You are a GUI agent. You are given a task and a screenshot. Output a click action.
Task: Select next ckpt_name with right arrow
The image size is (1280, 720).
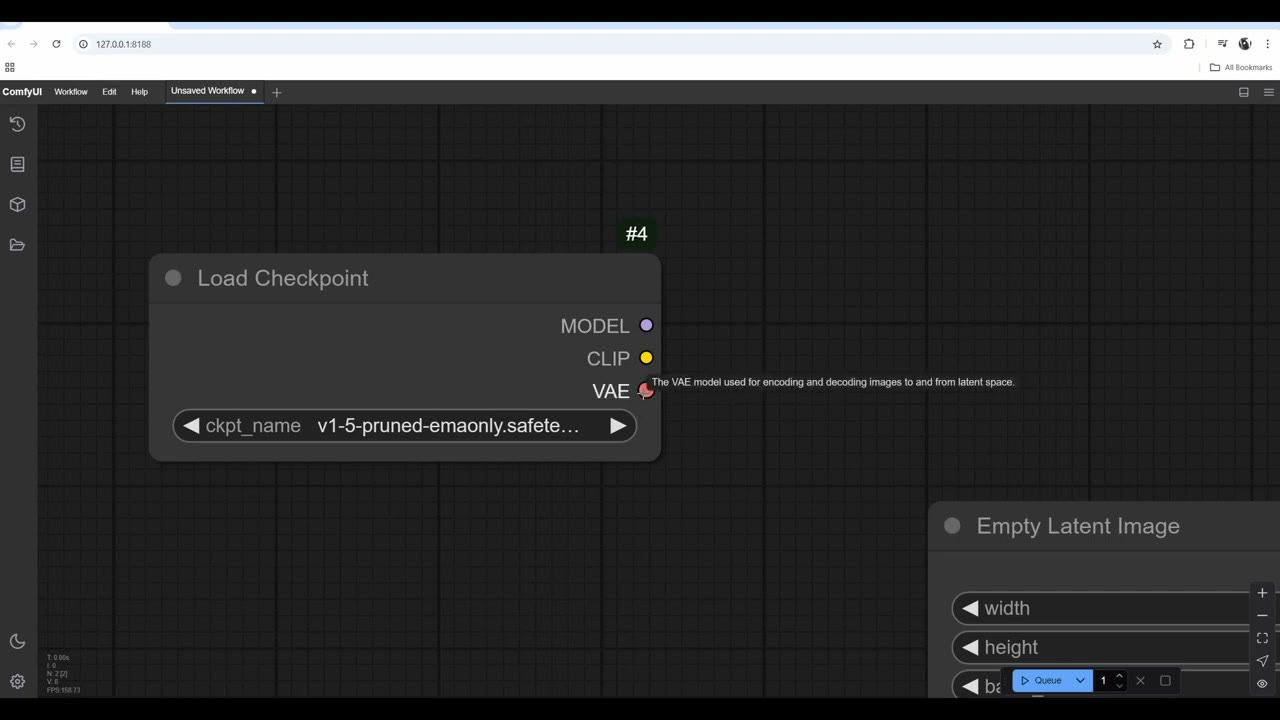[618, 426]
